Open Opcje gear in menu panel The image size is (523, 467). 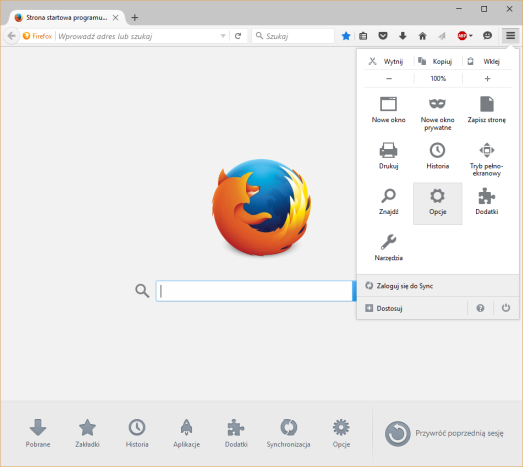[x=438, y=203]
